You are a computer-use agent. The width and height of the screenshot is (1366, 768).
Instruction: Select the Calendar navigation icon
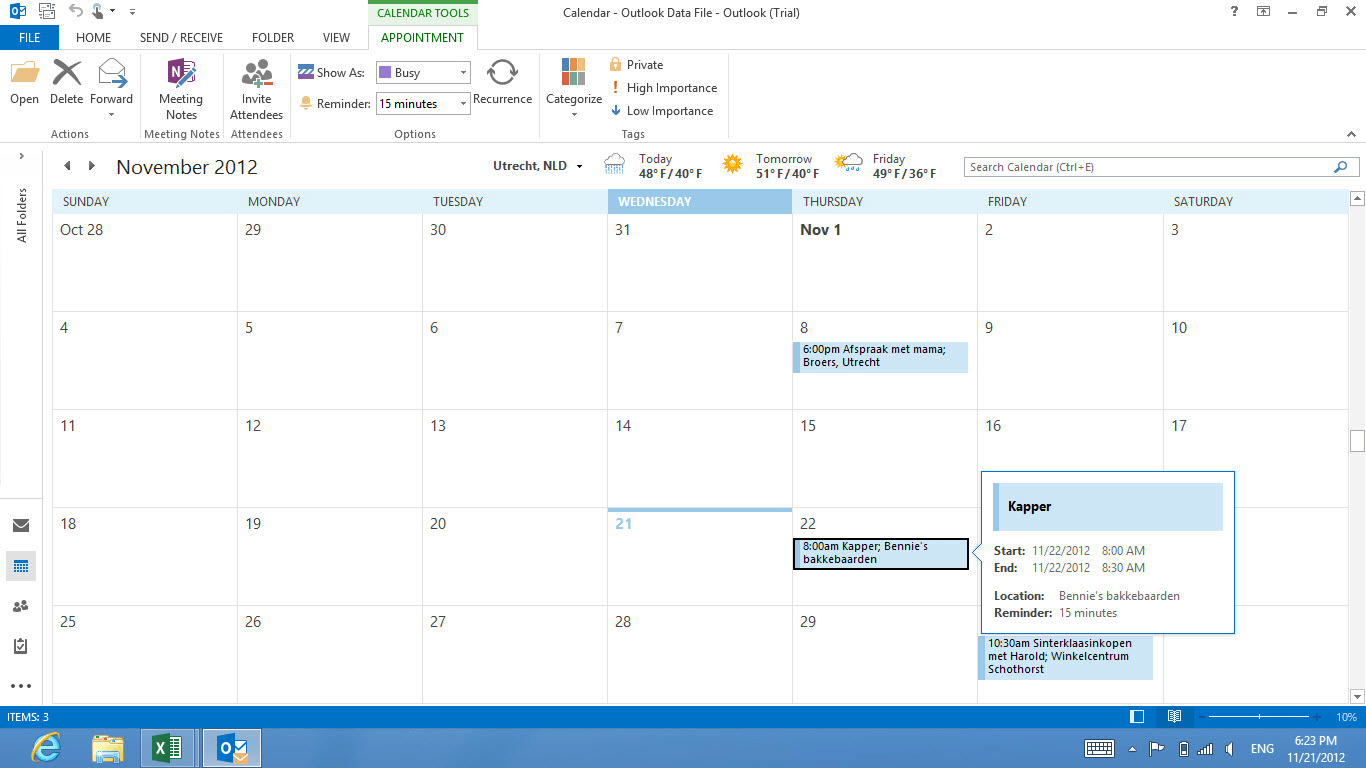coord(21,566)
